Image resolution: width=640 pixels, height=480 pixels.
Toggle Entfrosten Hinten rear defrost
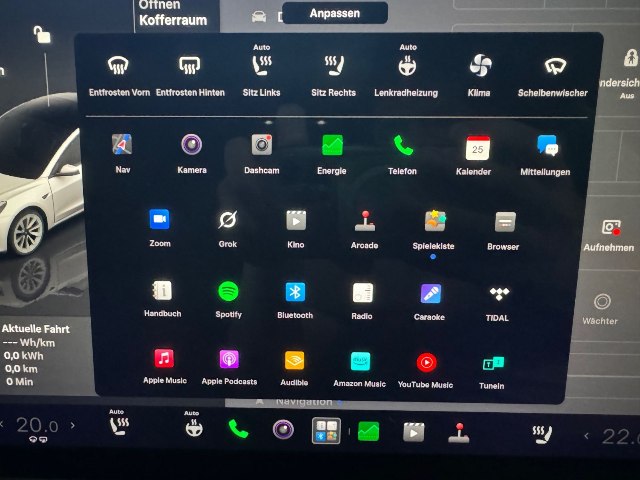point(189,65)
